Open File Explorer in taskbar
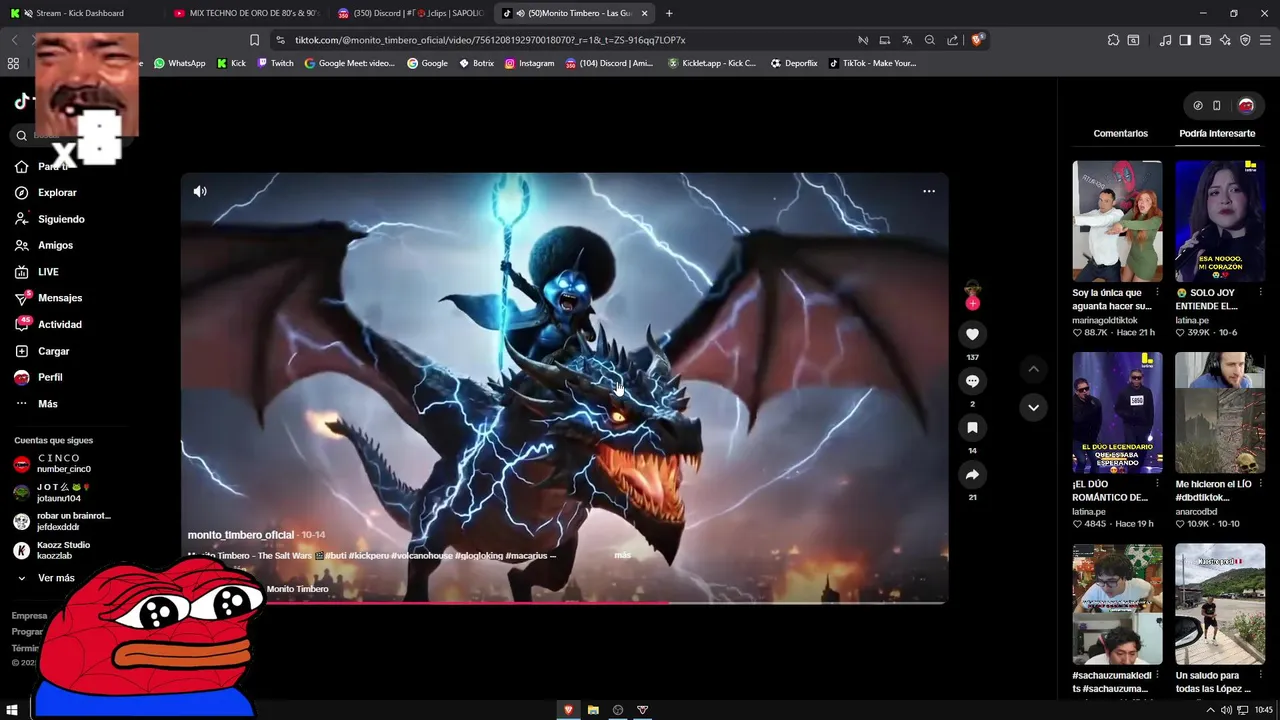The image size is (1280, 720). 593,710
